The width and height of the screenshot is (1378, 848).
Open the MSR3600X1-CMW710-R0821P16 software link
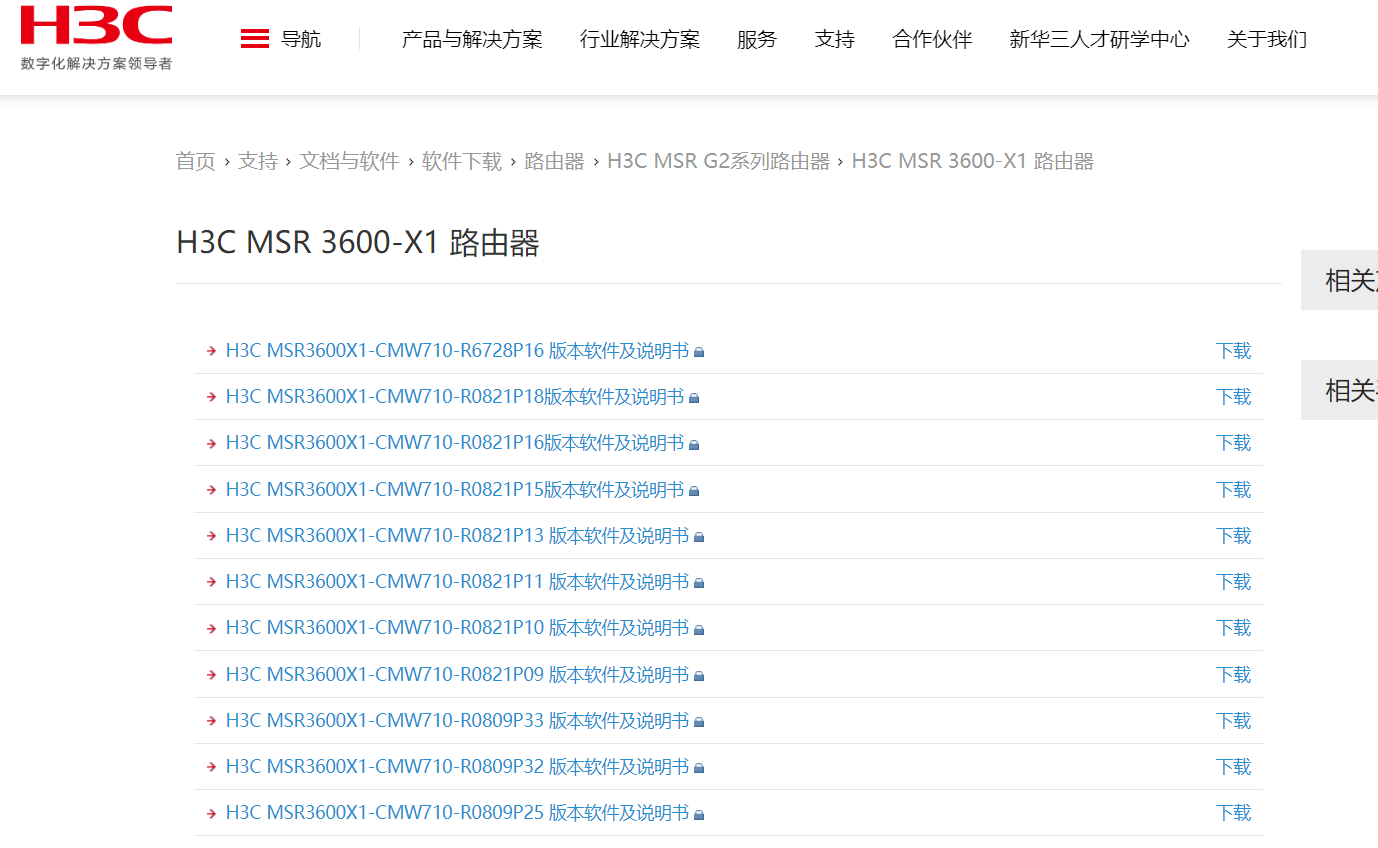(455, 443)
